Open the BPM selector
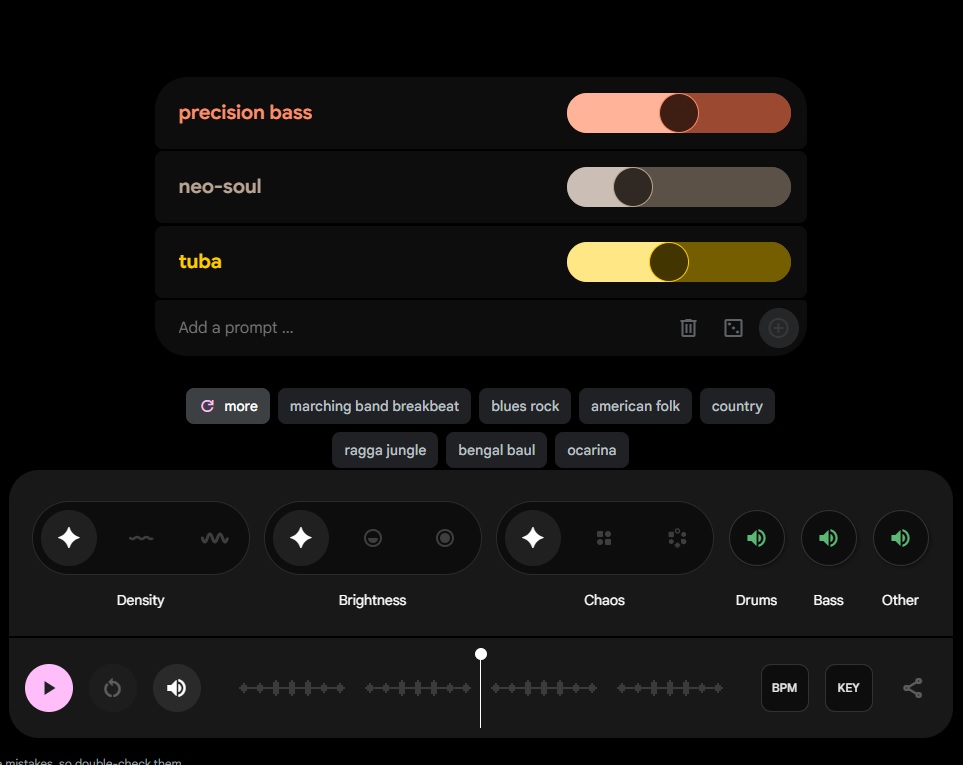 (785, 688)
